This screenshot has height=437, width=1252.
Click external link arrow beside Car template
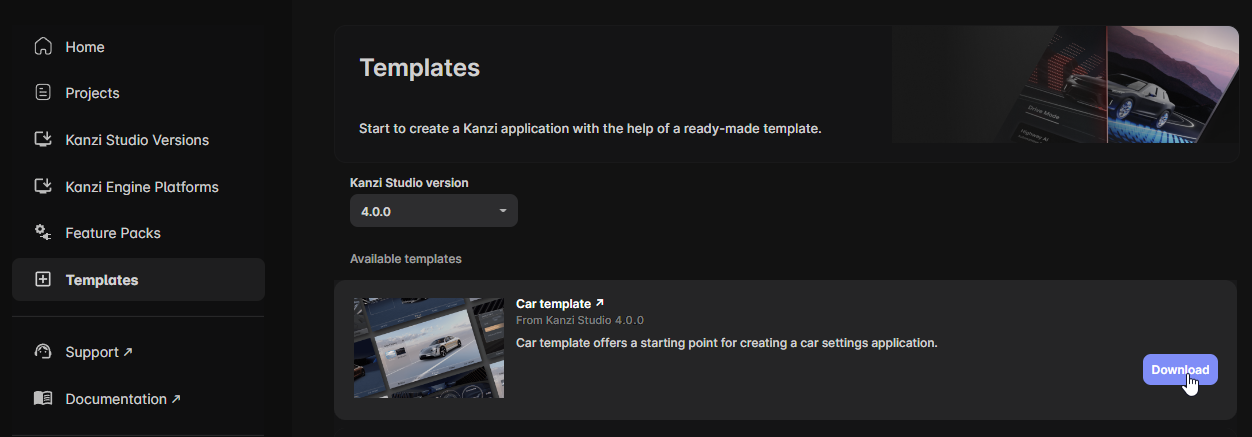pyautogui.click(x=600, y=303)
